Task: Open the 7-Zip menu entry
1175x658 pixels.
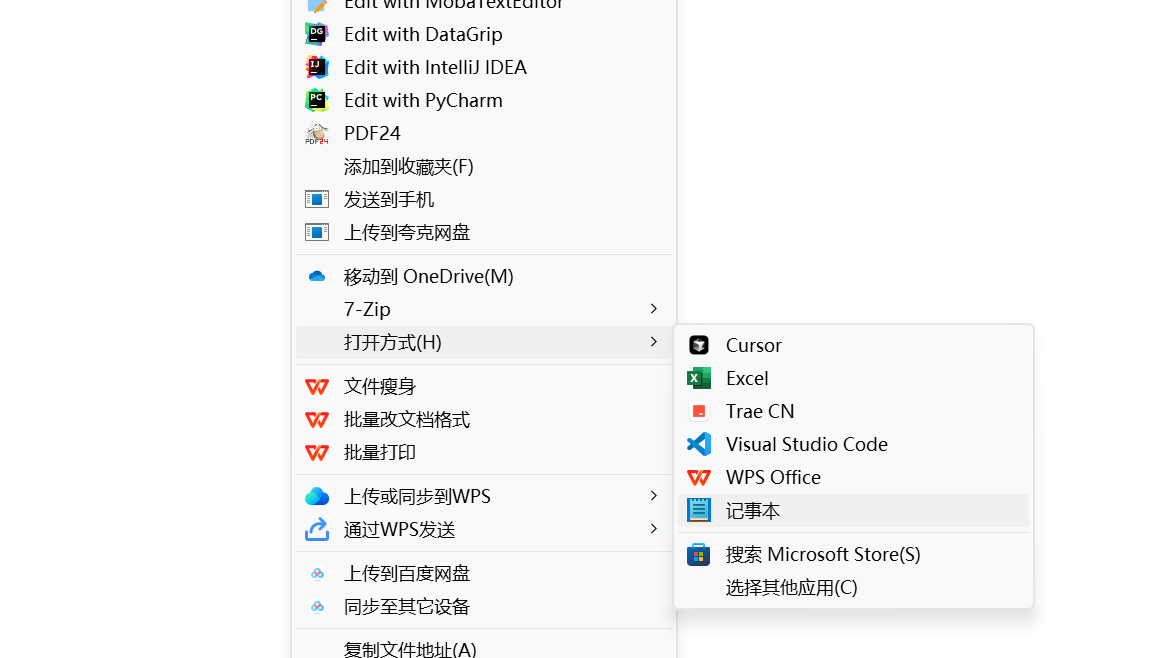Action: [x=483, y=309]
